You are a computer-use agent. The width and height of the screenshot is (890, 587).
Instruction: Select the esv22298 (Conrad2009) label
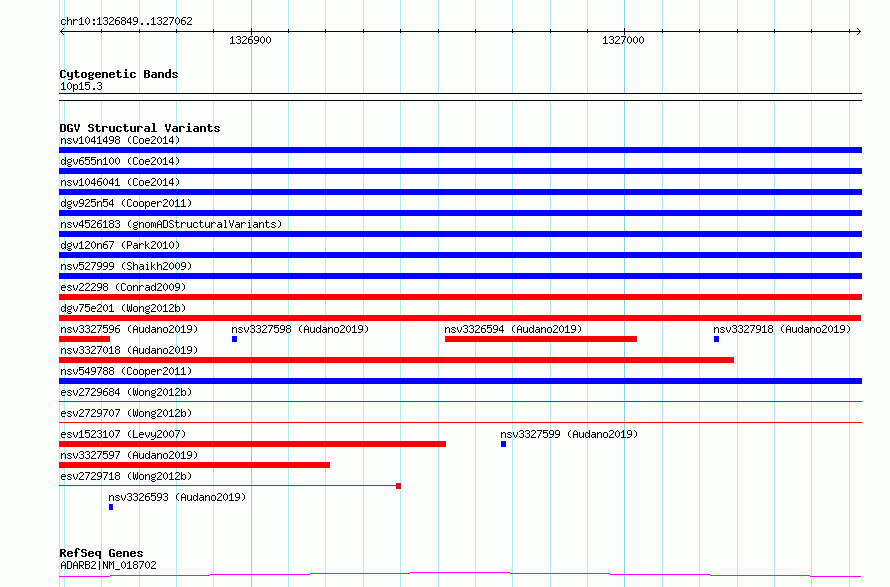click(123, 287)
